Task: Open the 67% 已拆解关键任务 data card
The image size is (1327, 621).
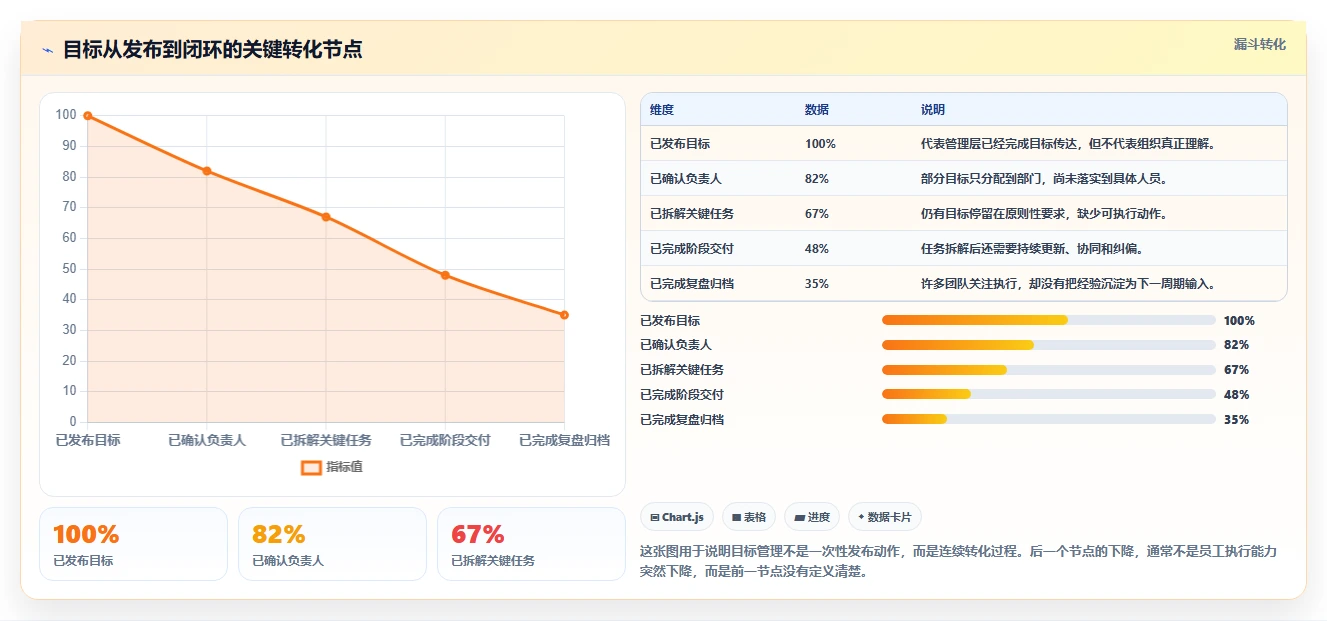Action: [531, 544]
